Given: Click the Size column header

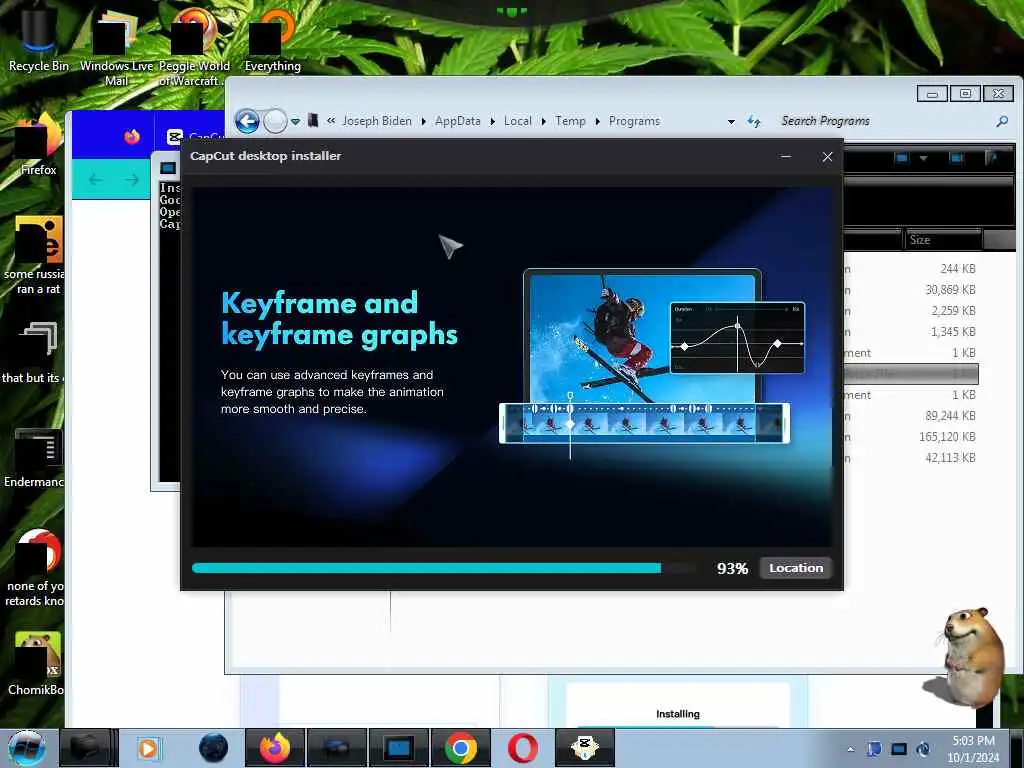Looking at the screenshot, I should coord(943,240).
